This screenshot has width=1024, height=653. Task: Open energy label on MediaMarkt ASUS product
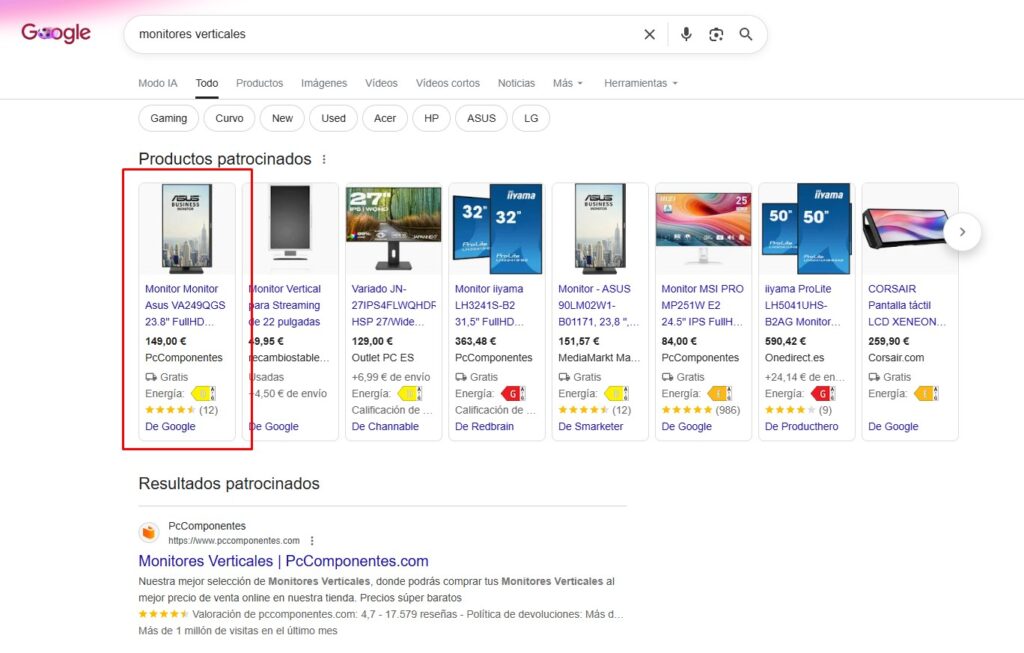point(616,394)
